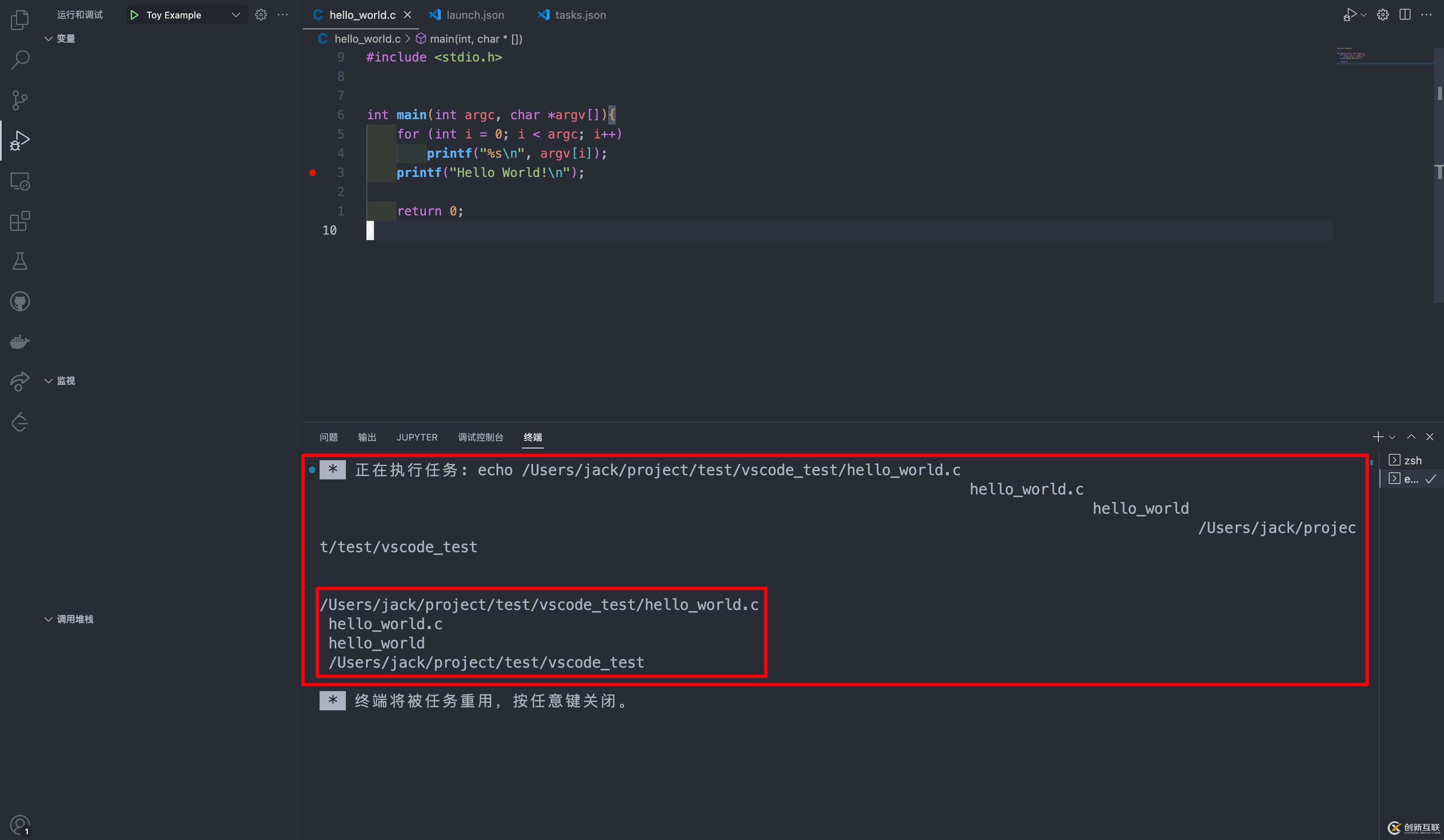Open the Extensions view

pos(20,221)
